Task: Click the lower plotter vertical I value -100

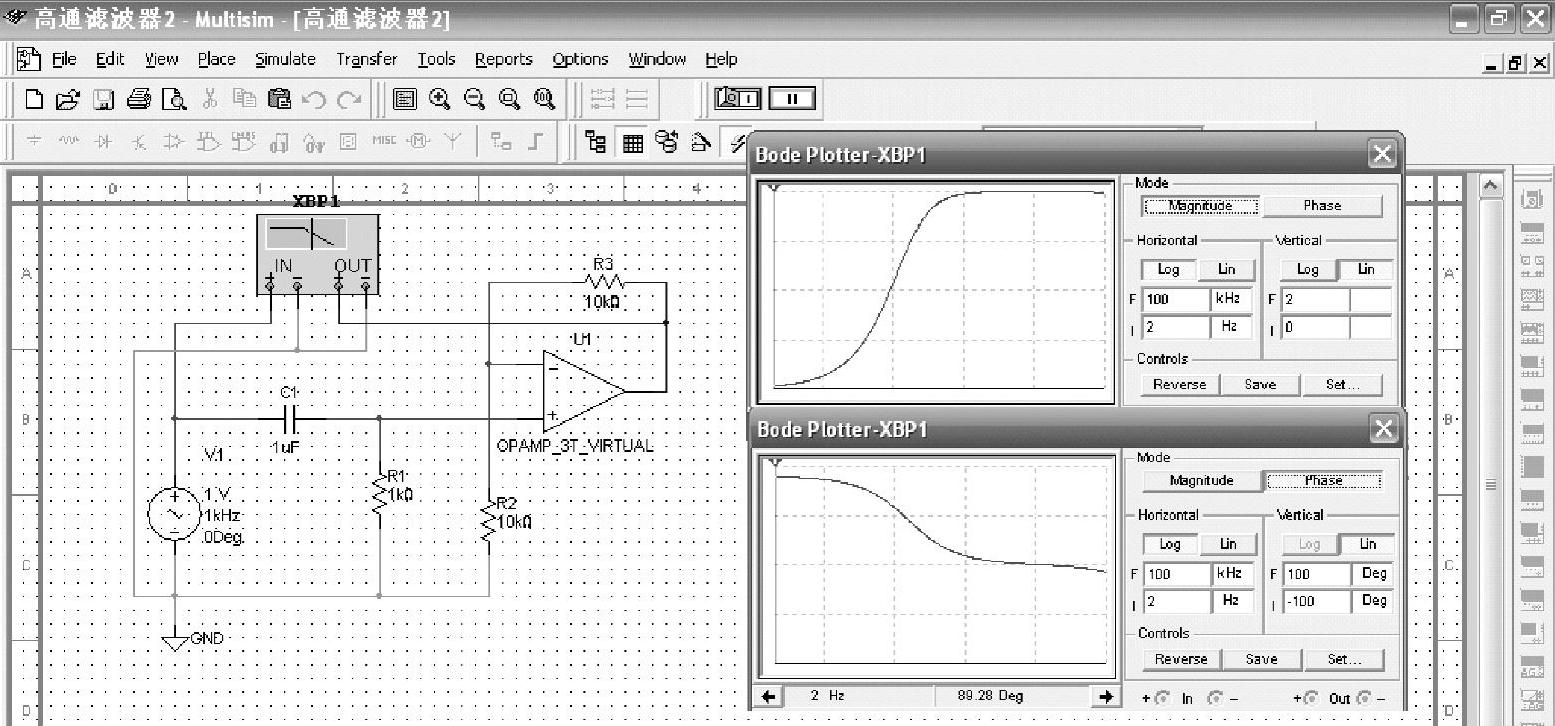Action: (x=1316, y=602)
